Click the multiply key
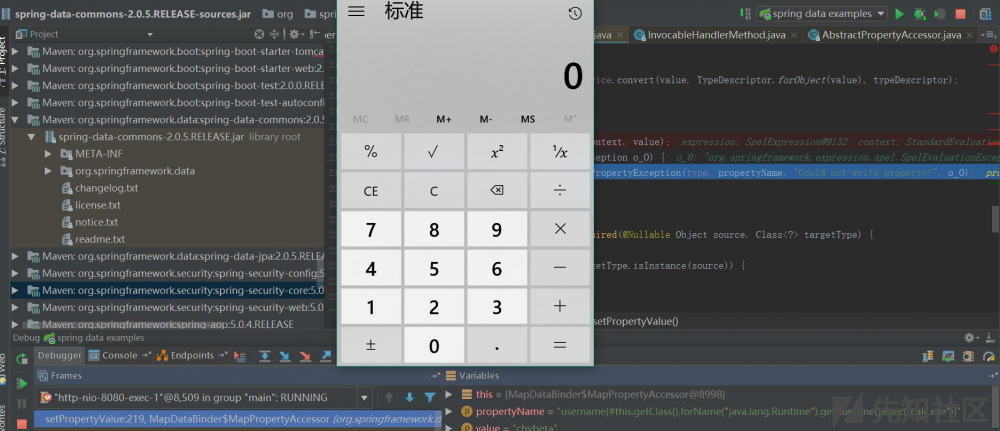The width and height of the screenshot is (1000, 431). click(x=560, y=230)
